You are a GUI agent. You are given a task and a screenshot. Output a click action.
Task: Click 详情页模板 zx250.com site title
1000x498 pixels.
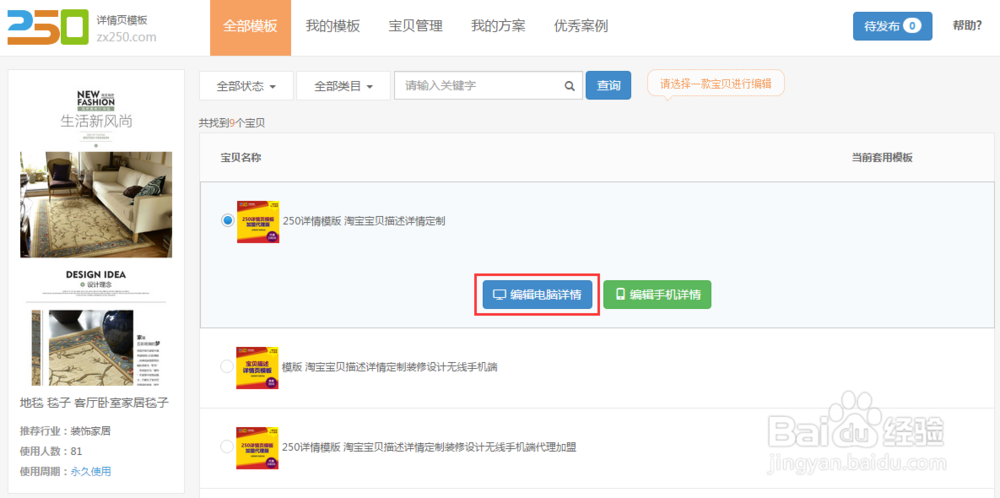tap(126, 28)
